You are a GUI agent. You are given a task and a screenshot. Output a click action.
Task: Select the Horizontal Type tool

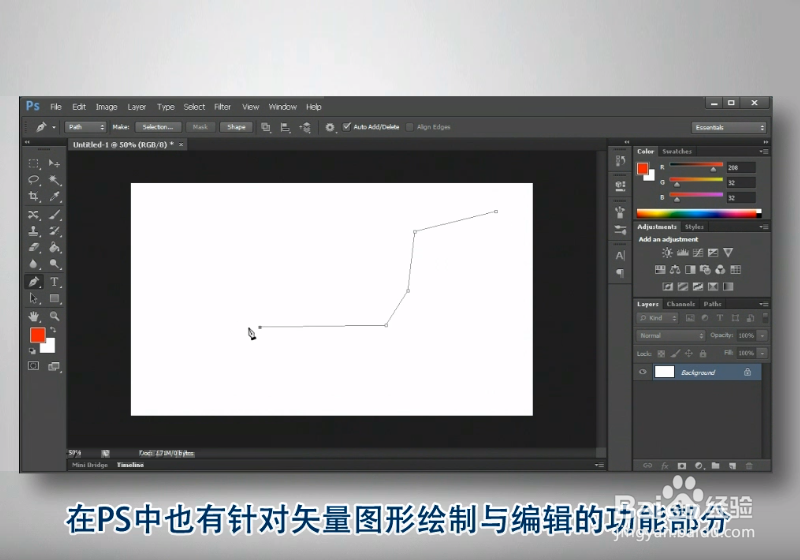(x=54, y=282)
